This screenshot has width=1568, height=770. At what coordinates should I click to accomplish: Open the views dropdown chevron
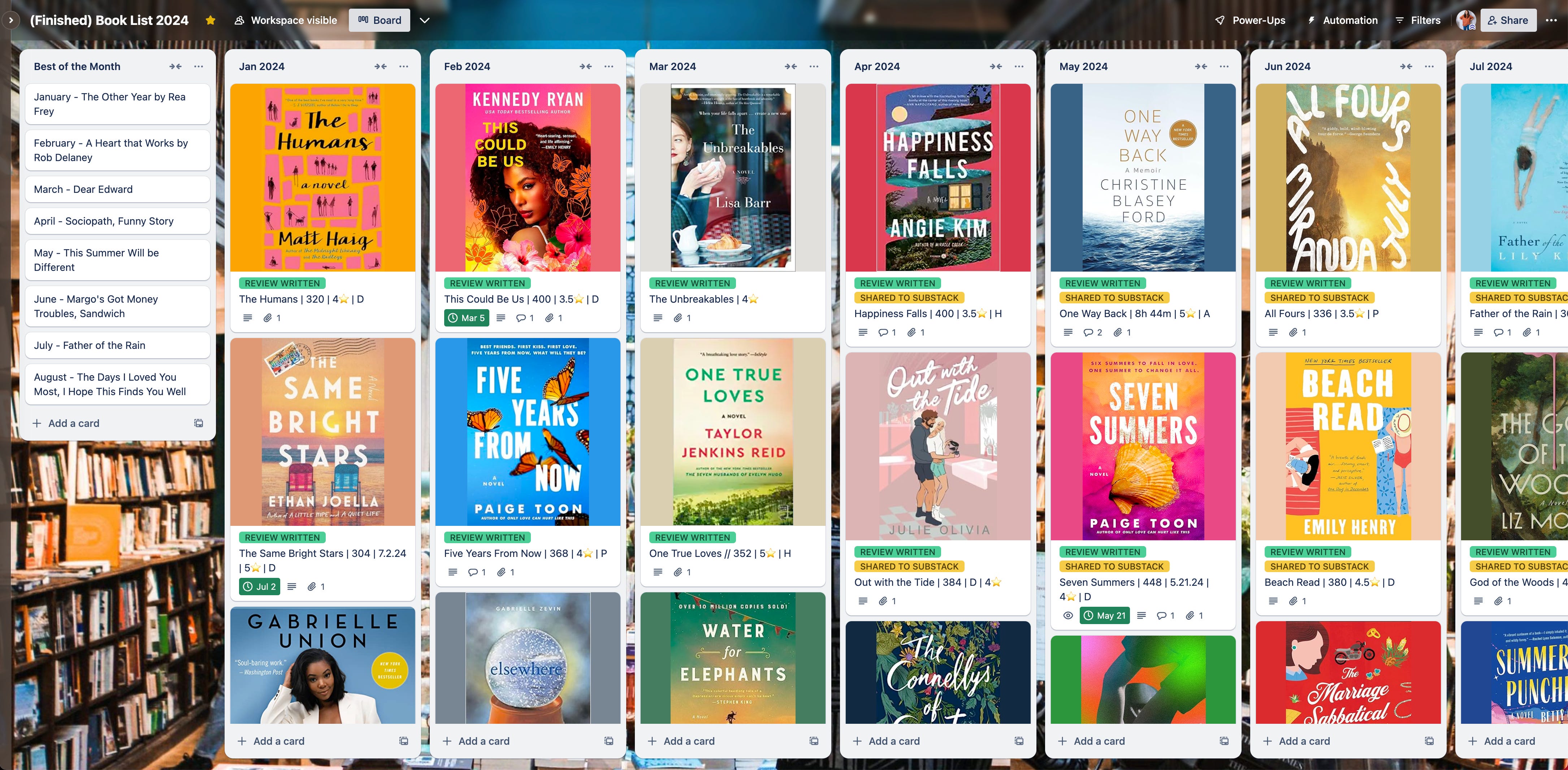click(425, 20)
